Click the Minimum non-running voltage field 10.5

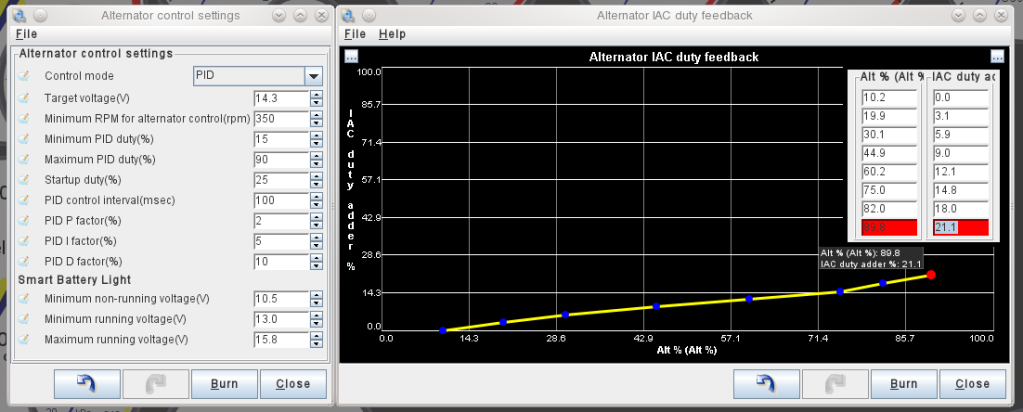tap(281, 299)
